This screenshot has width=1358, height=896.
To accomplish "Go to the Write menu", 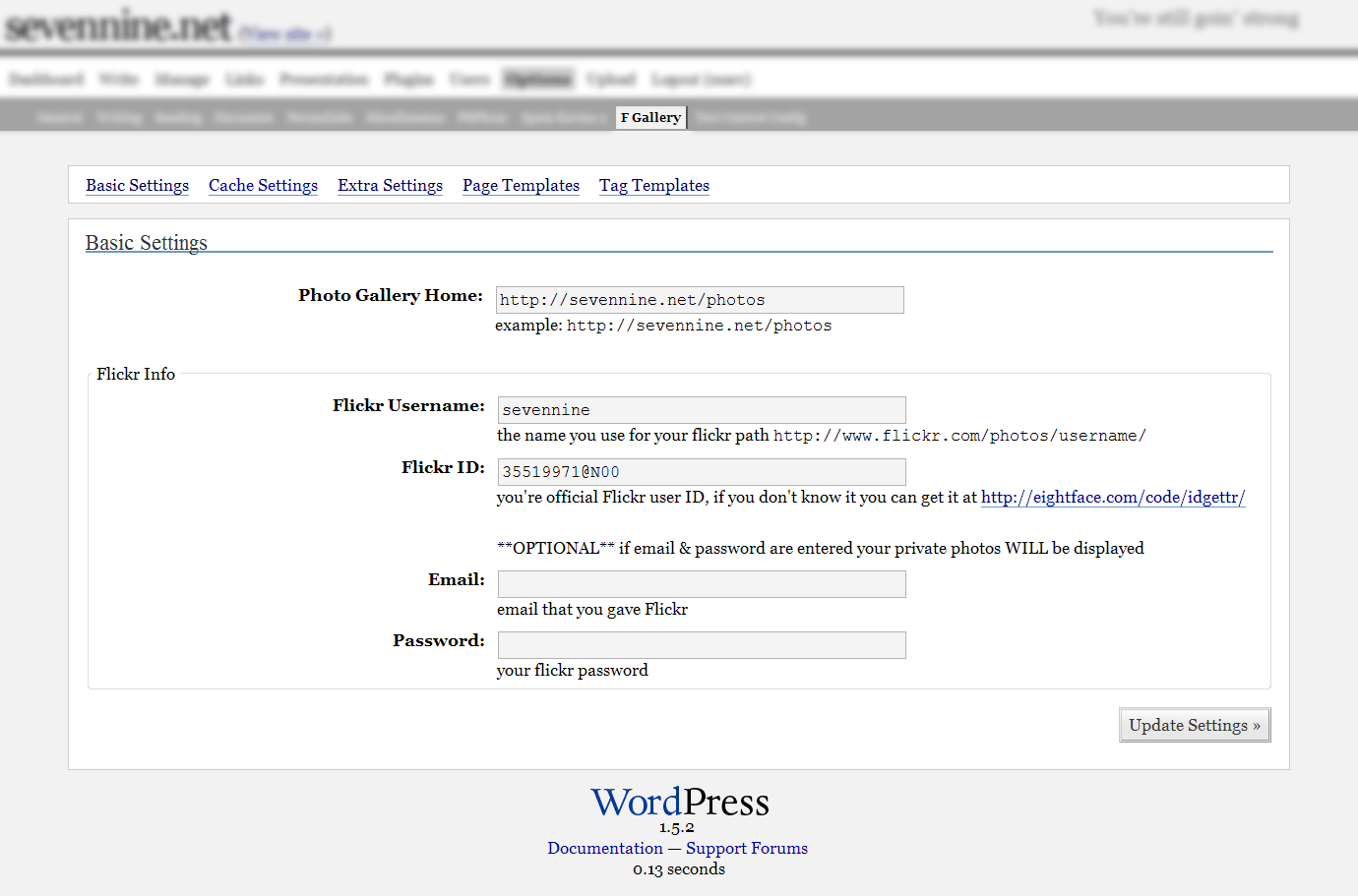I will pos(119,79).
